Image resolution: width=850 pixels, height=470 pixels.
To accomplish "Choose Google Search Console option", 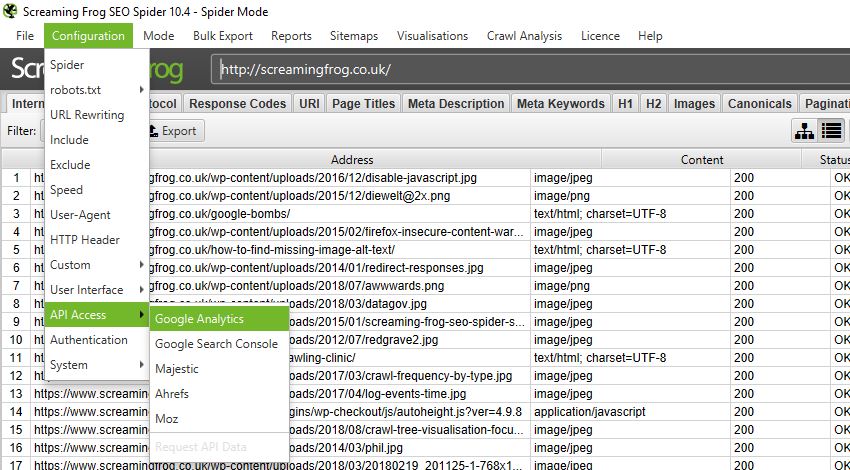I will tap(216, 344).
